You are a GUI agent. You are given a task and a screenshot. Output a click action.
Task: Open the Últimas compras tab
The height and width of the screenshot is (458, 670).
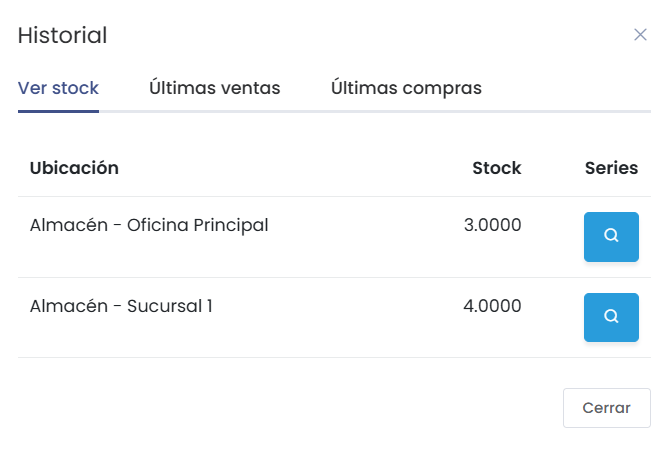coord(406,88)
